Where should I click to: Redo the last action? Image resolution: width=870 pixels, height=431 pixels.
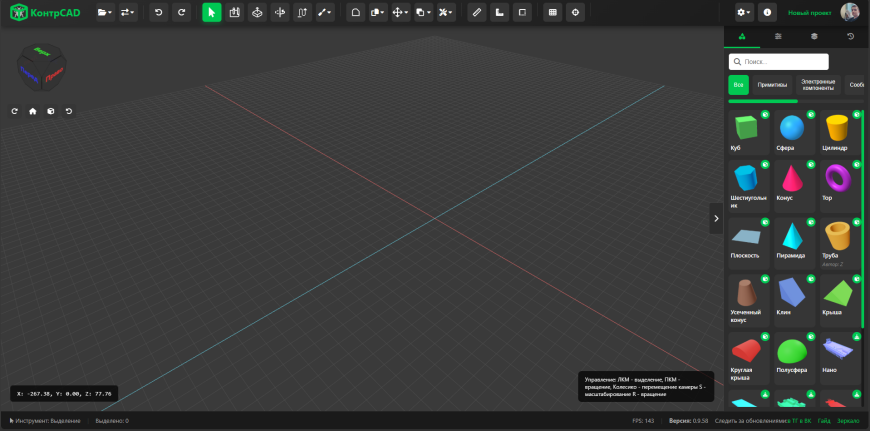click(181, 12)
